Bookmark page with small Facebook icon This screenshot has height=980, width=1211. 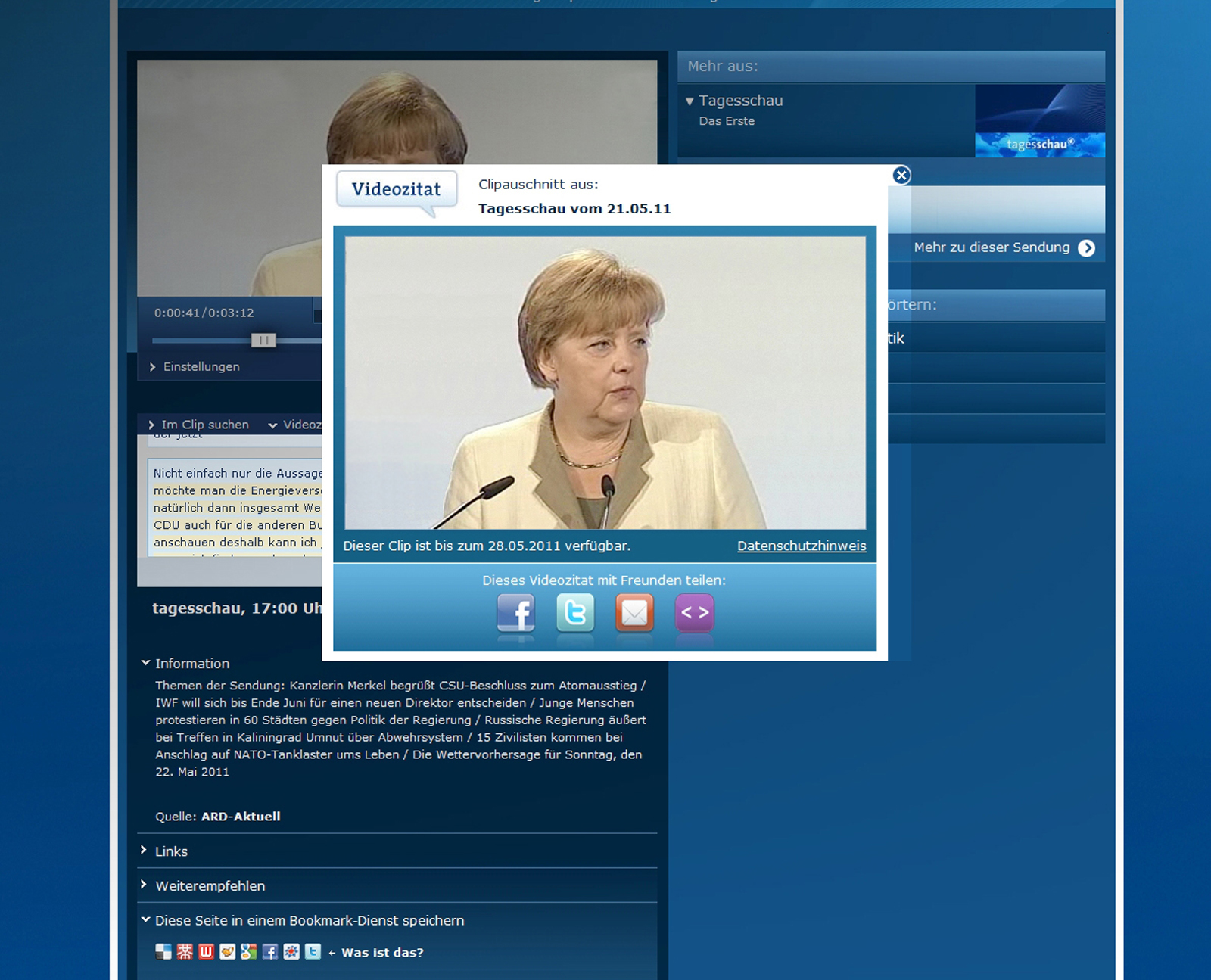[270, 951]
